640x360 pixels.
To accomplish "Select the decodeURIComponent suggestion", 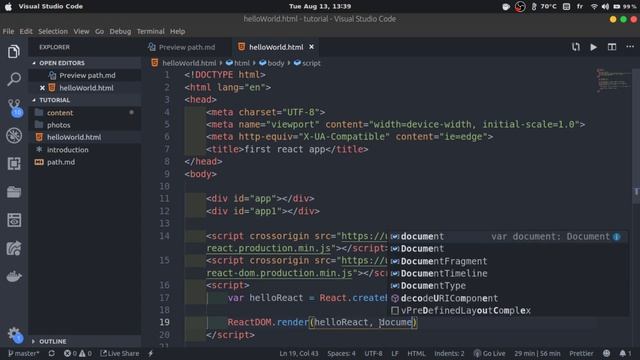I will pyautogui.click(x=508, y=298).
